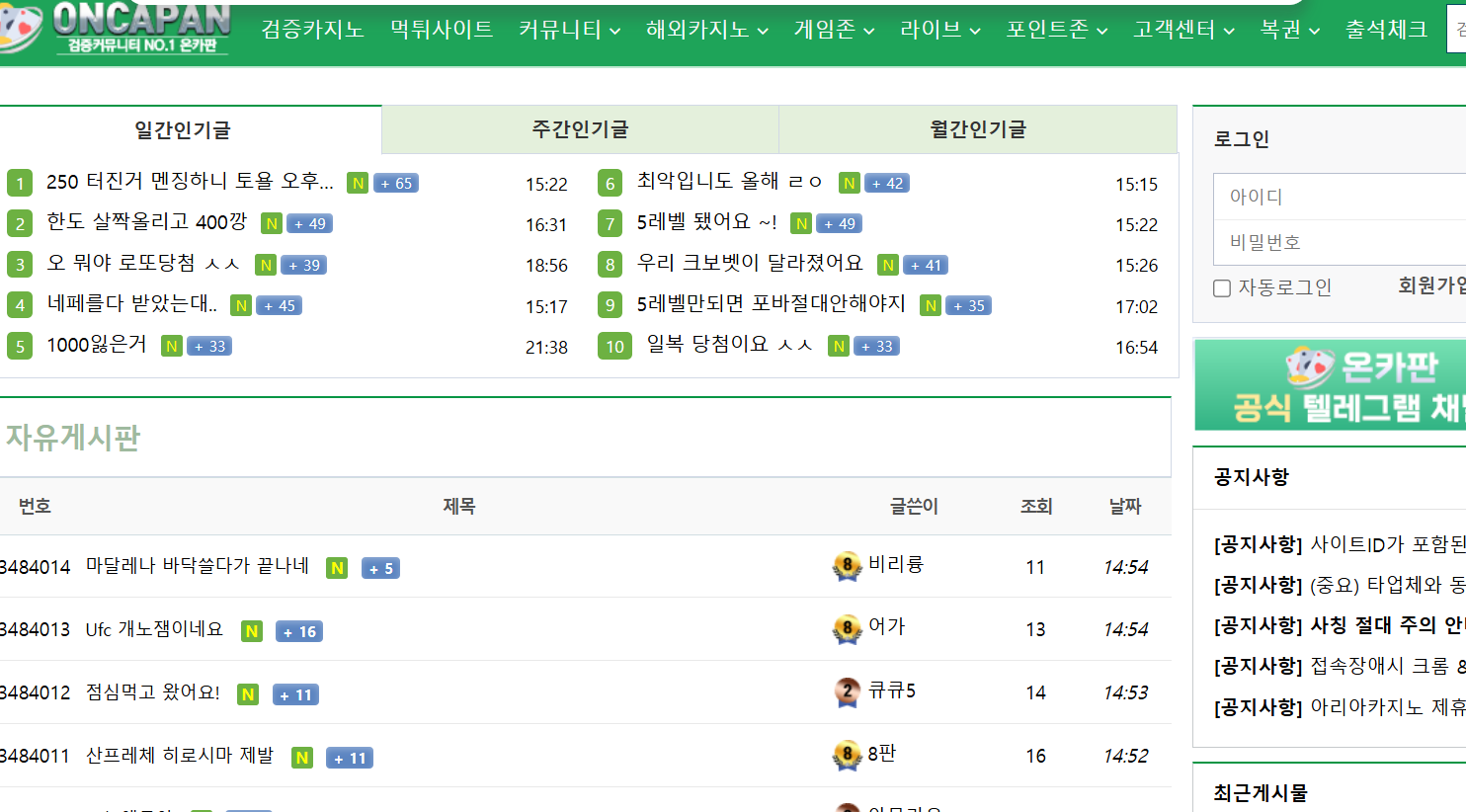
Task: Click the 비밀번호 input field
Action: (x=1339, y=242)
